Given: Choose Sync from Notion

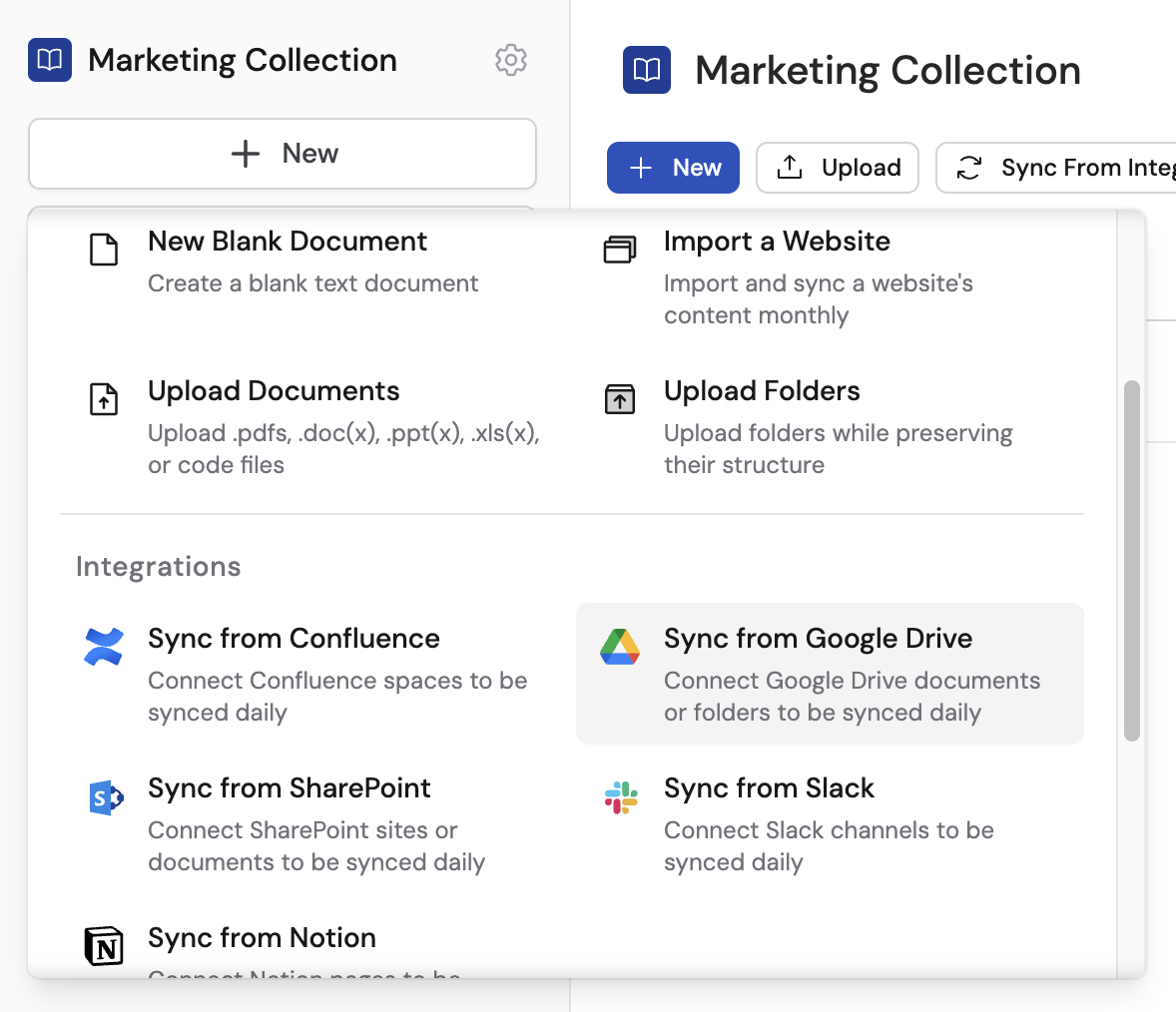Looking at the screenshot, I should (262, 938).
